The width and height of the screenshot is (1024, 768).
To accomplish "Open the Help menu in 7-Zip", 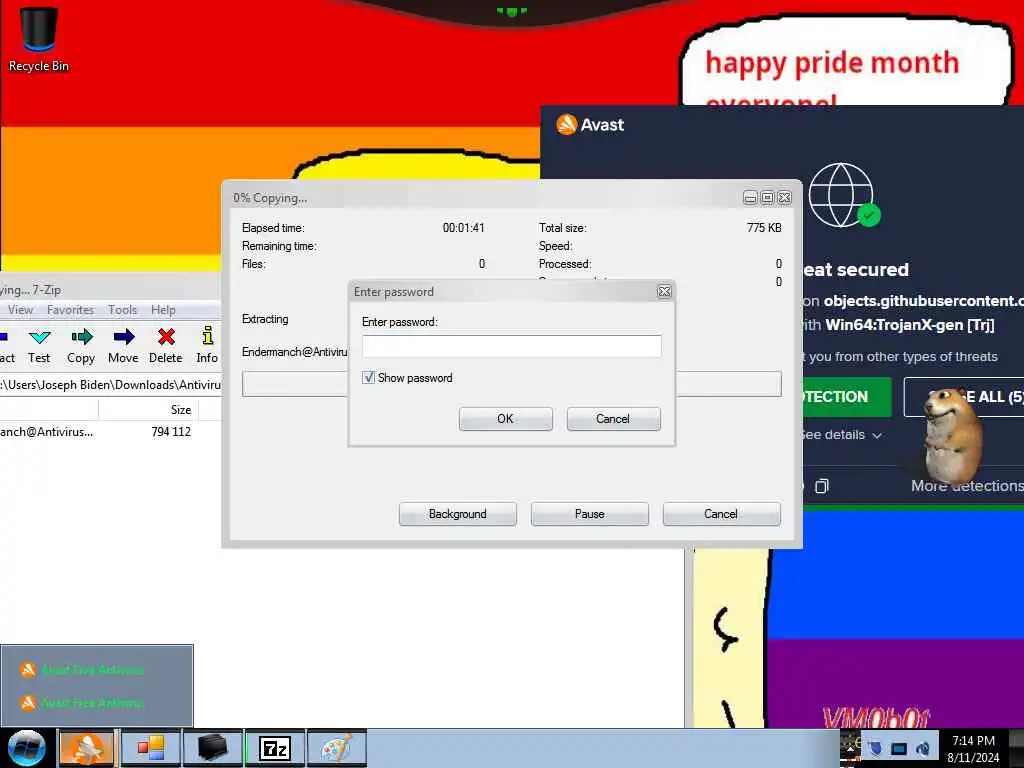I will coord(163,310).
